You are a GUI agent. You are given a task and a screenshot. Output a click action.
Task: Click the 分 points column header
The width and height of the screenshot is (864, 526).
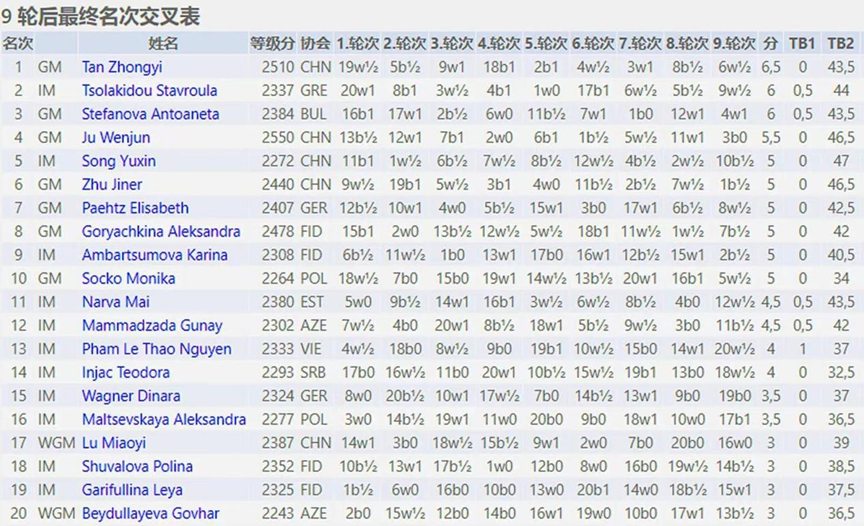[x=770, y=44]
